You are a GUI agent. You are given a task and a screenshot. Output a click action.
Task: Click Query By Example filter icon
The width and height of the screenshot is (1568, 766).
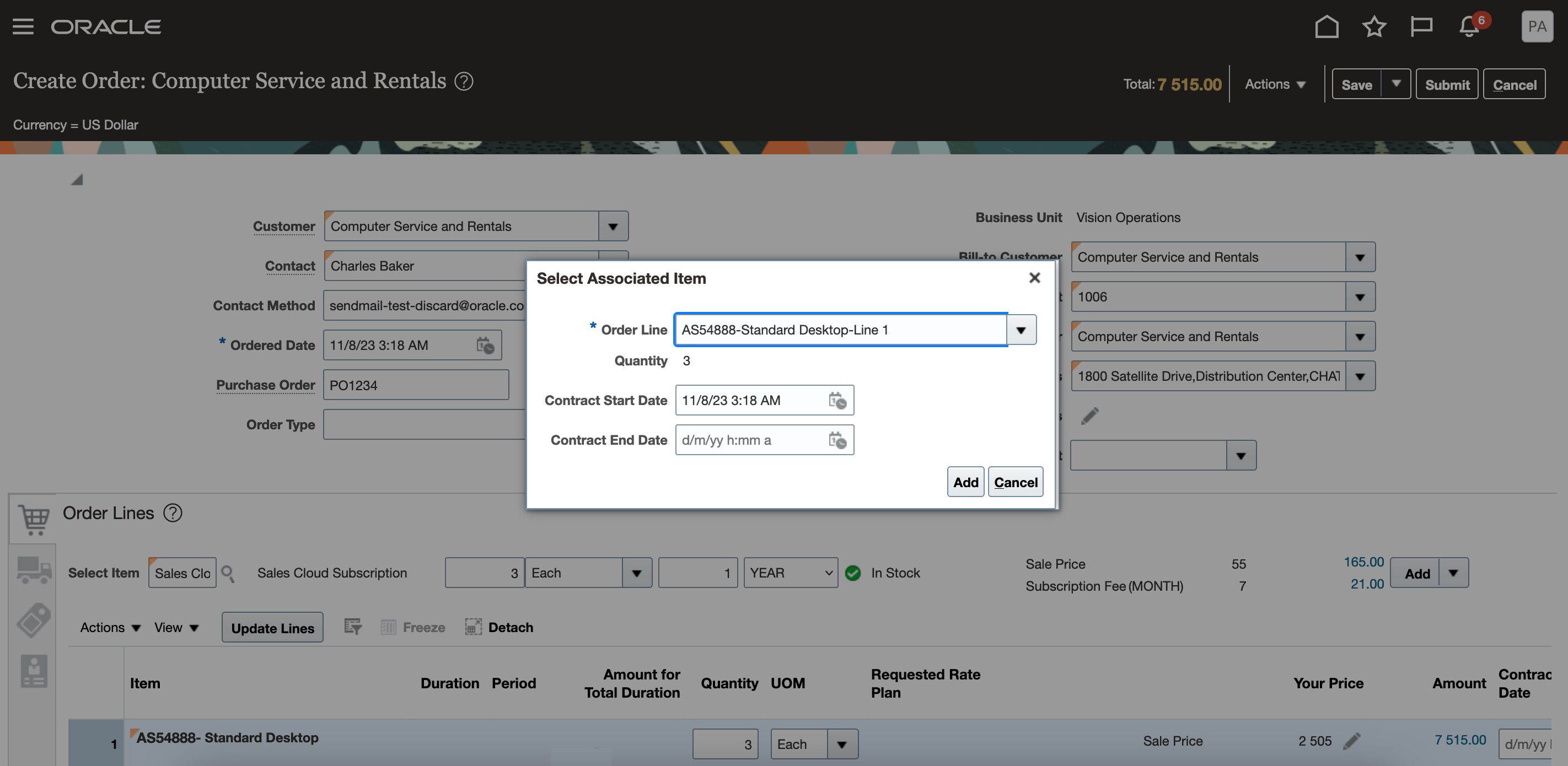pos(353,627)
